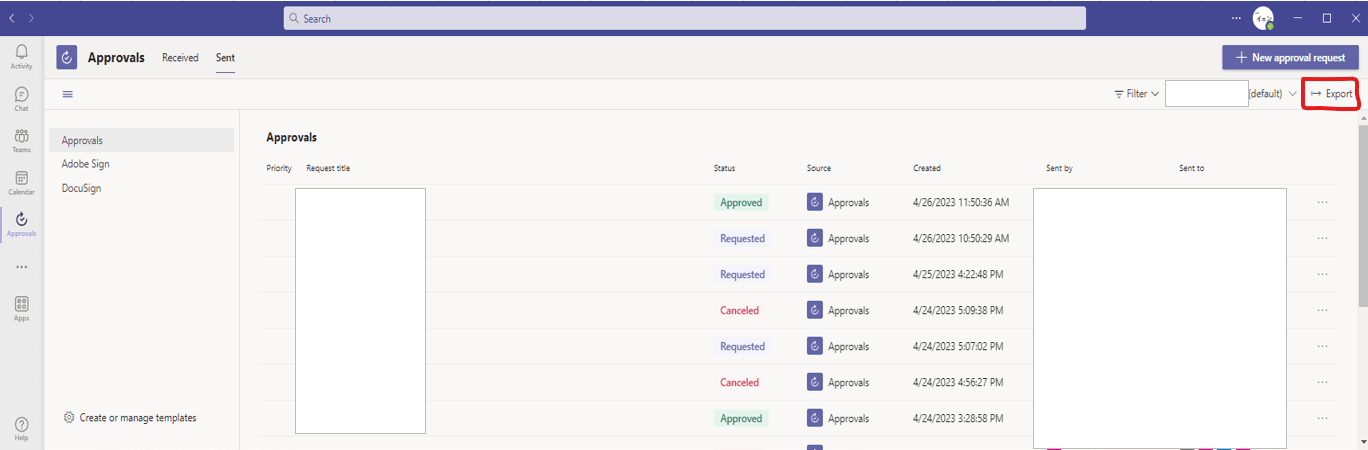
Task: Expand the Filter dropdown
Action: [1136, 94]
